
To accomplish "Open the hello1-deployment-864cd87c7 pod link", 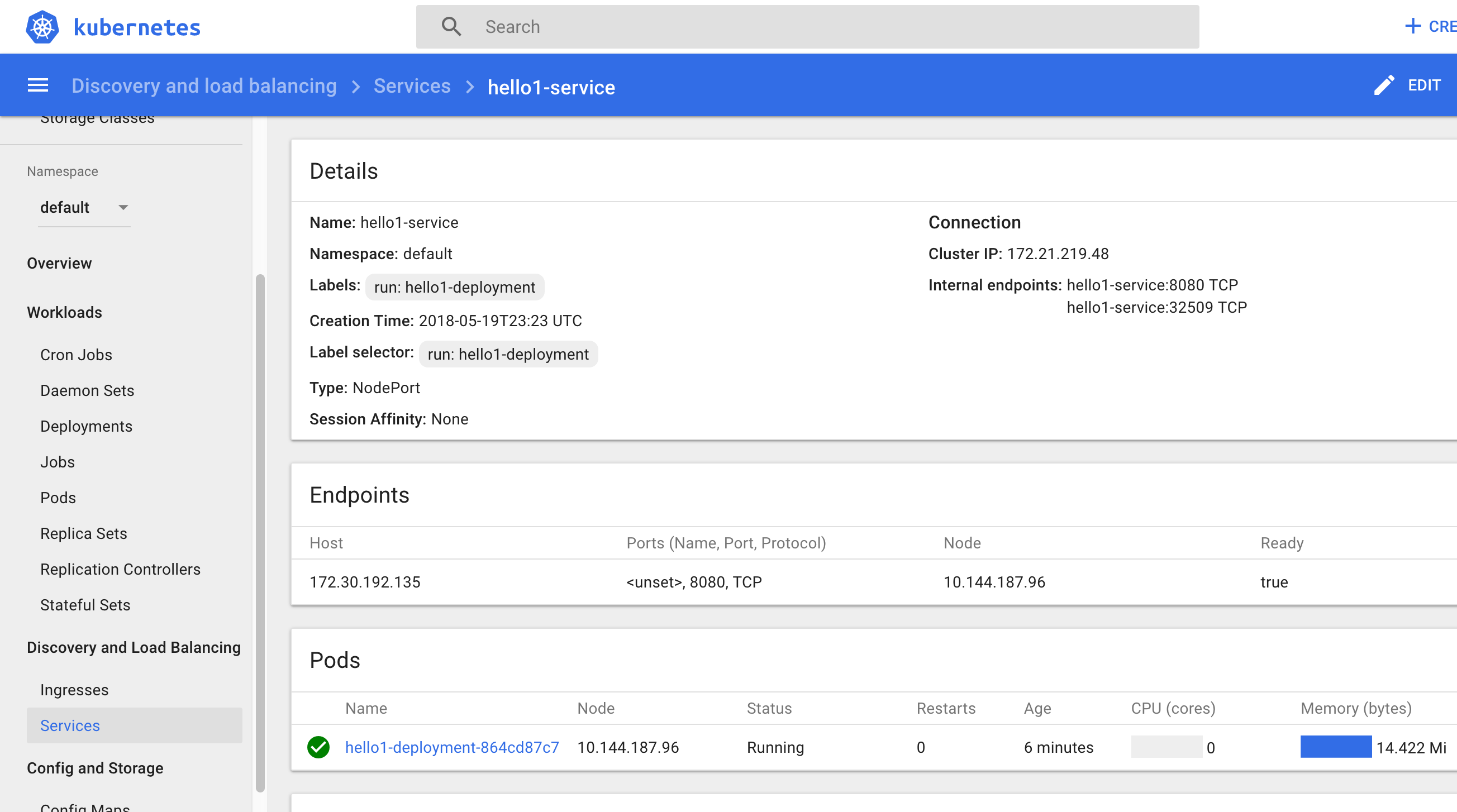I will pos(451,747).
